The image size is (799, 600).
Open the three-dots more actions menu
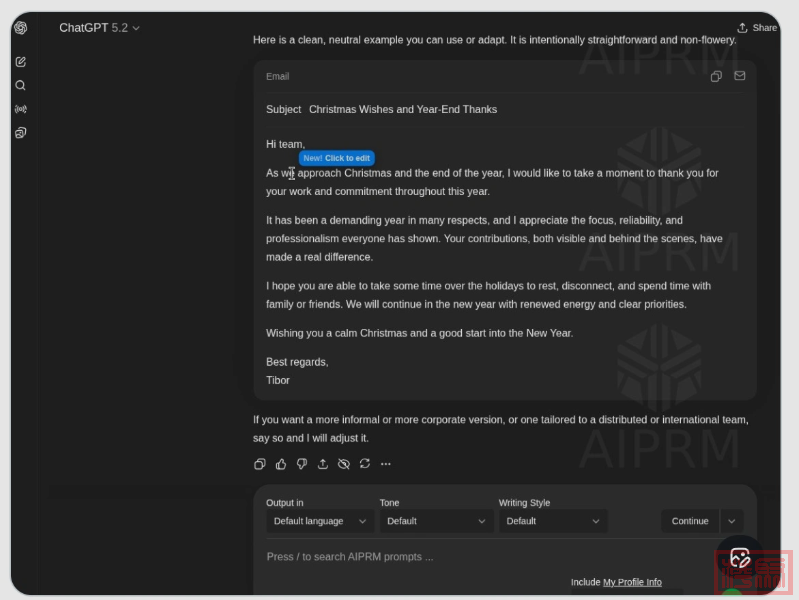[386, 464]
